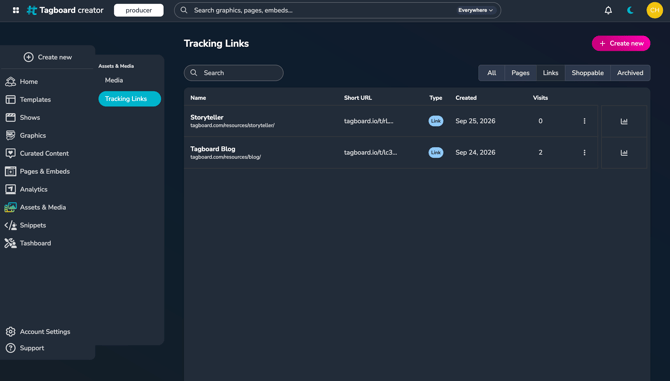Image resolution: width=670 pixels, height=381 pixels.
Task: Click the Tagboard hashtag logo
Action: (32, 10)
